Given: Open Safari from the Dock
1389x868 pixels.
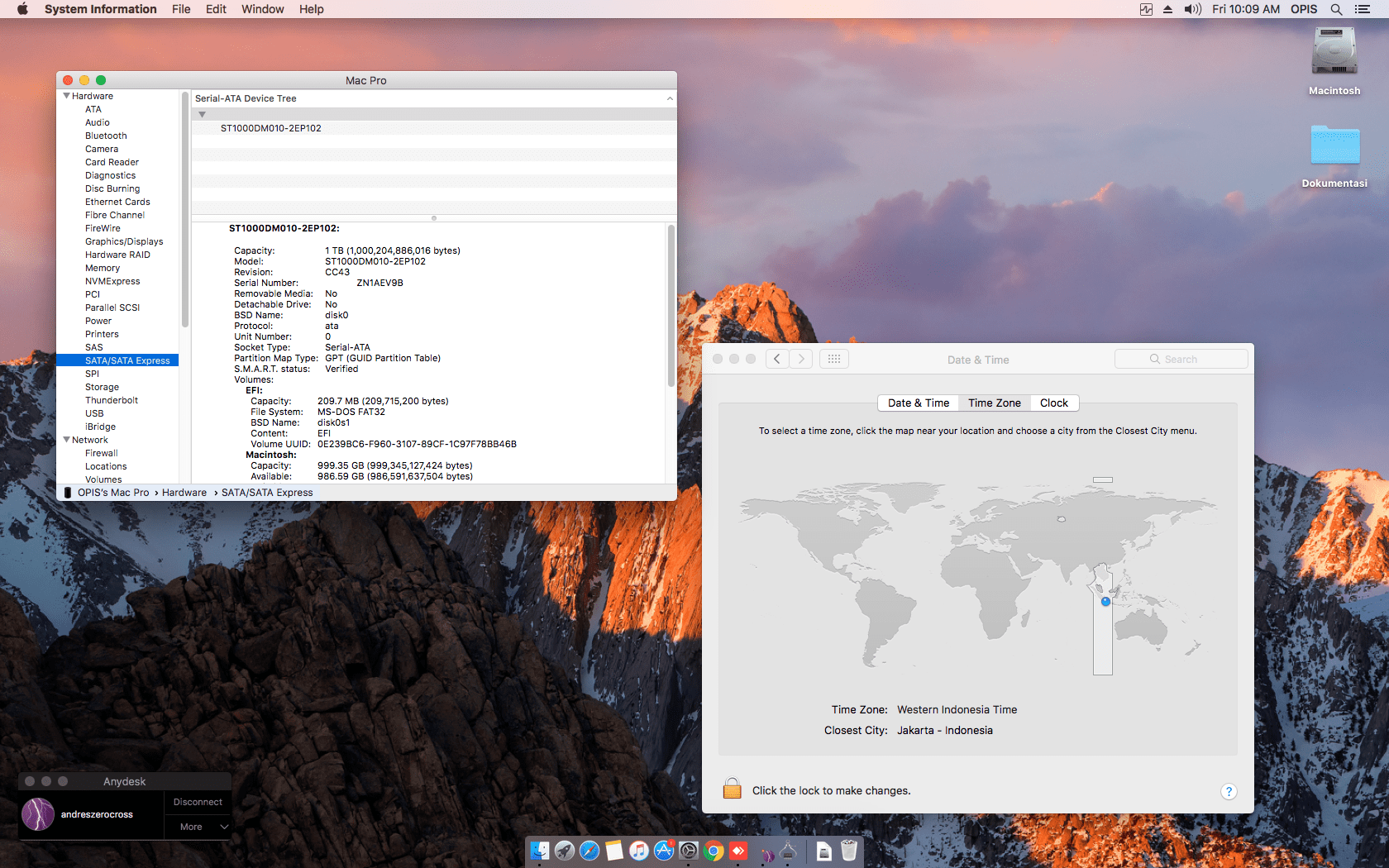Looking at the screenshot, I should pos(589,851).
